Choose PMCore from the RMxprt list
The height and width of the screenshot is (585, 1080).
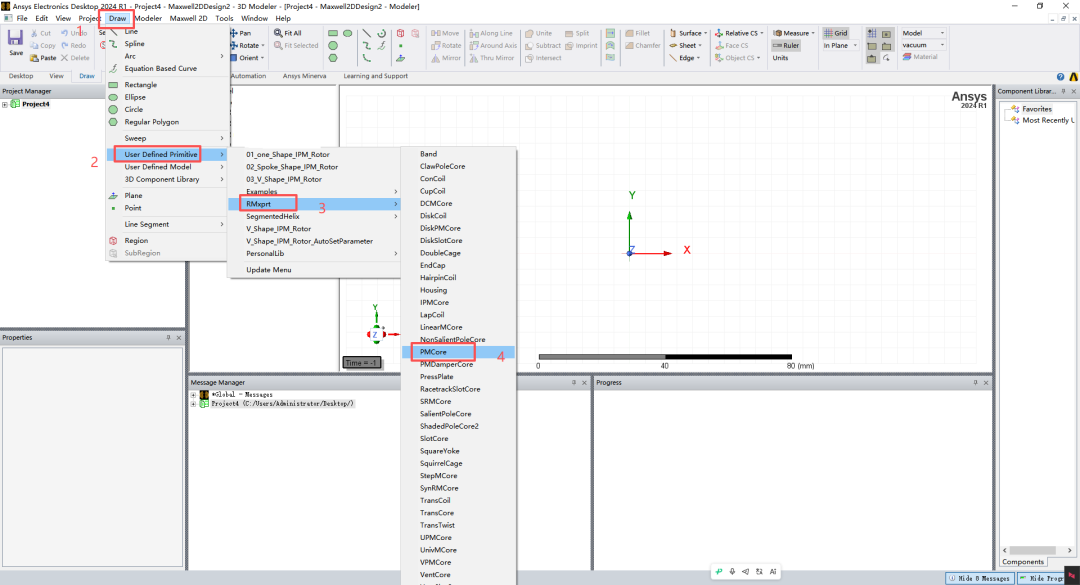click(x=458, y=352)
